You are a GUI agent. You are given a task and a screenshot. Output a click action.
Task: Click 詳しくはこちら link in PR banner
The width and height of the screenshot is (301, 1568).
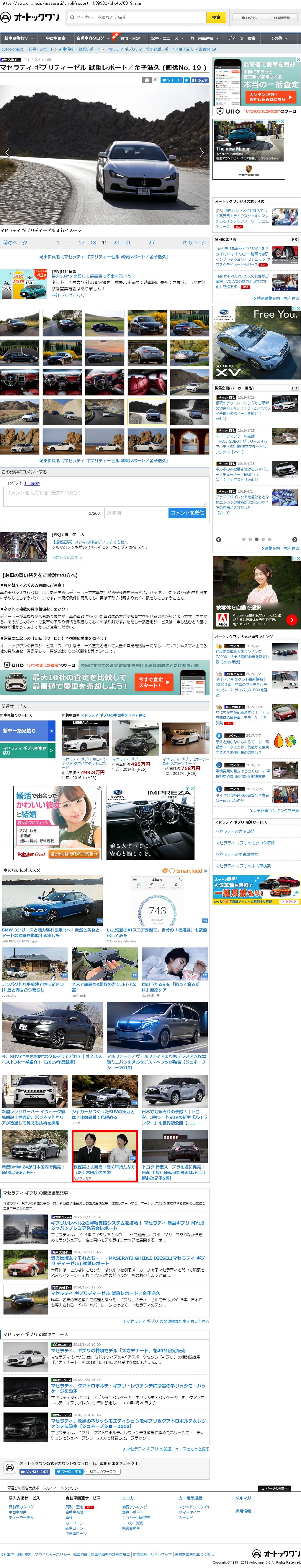(x=68, y=295)
